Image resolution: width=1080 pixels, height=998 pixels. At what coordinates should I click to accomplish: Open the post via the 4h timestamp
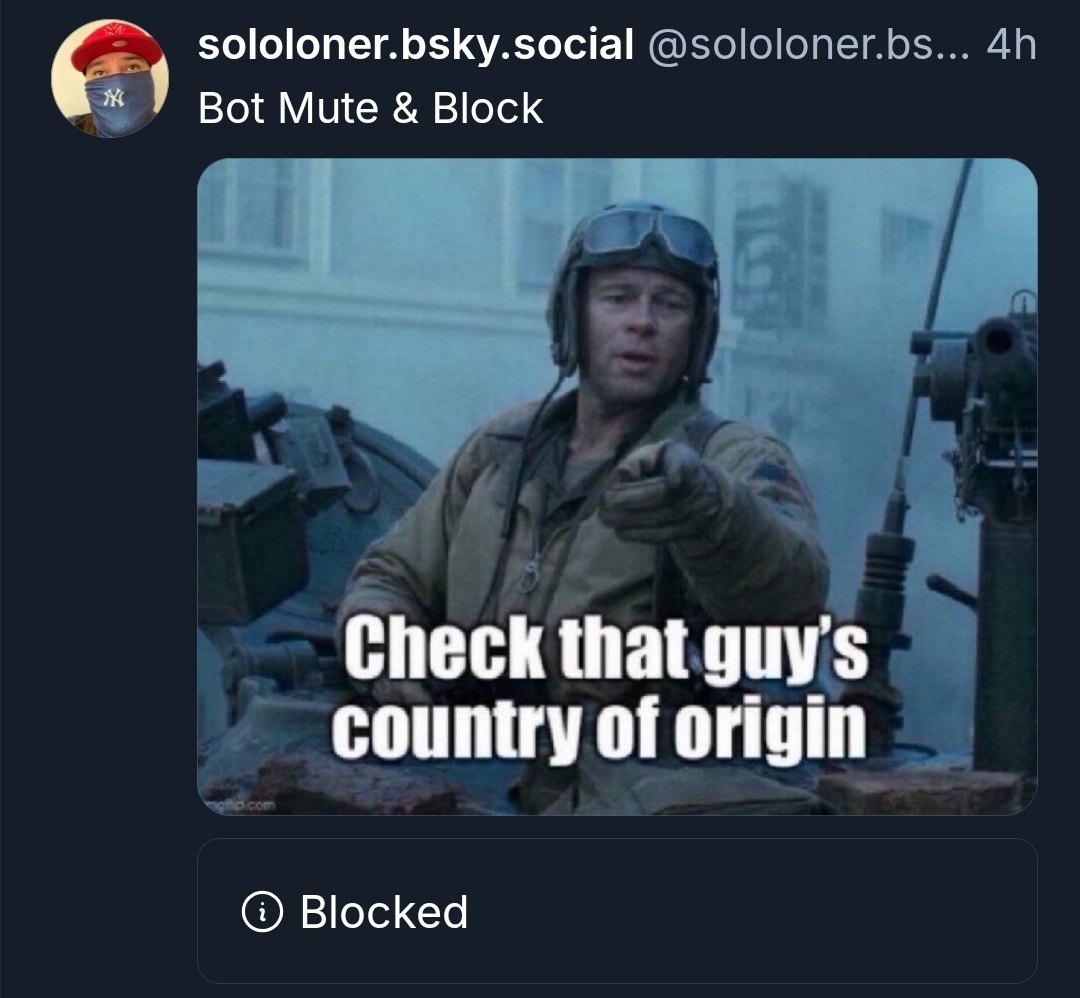1011,45
